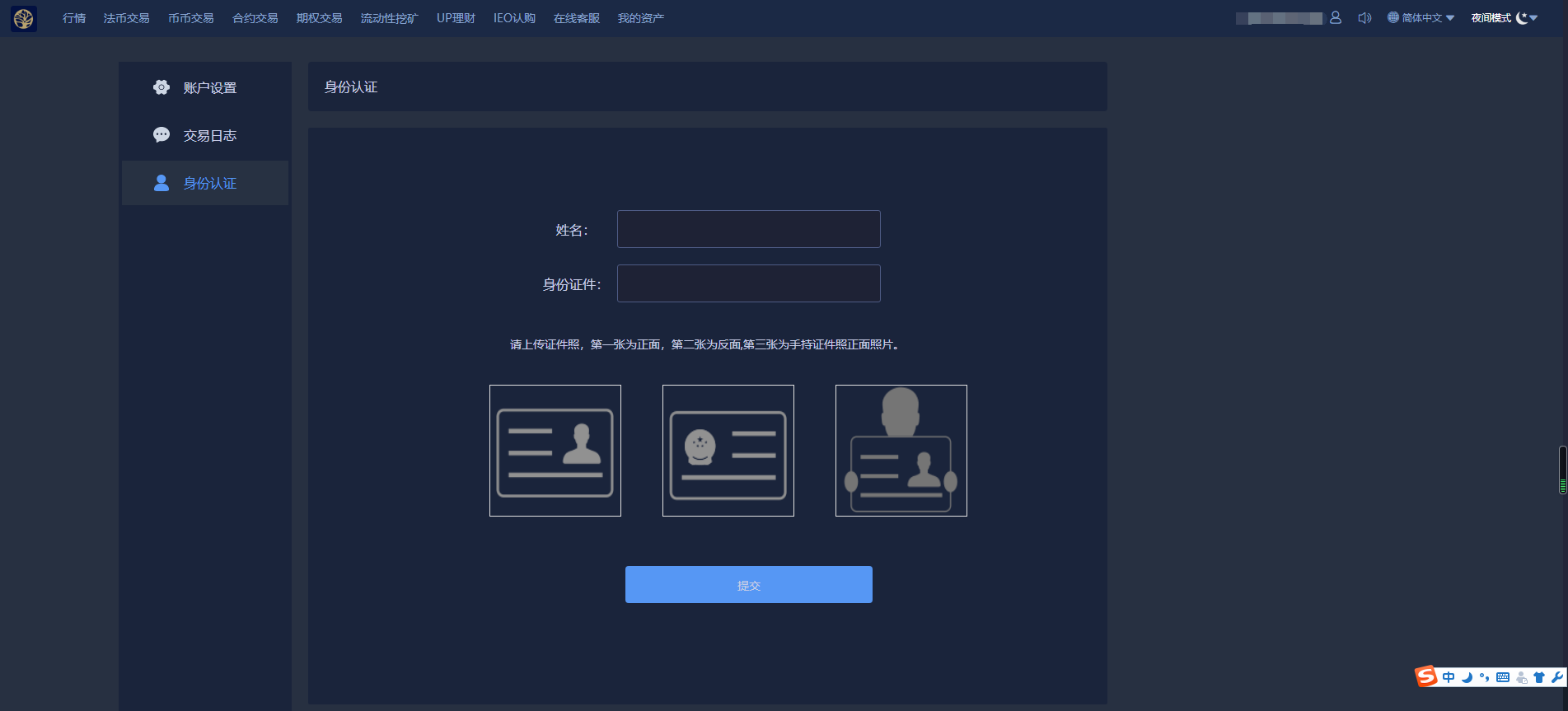Expand the 夜间模式 theme dropdown
1568x711 pixels.
coord(1504,17)
